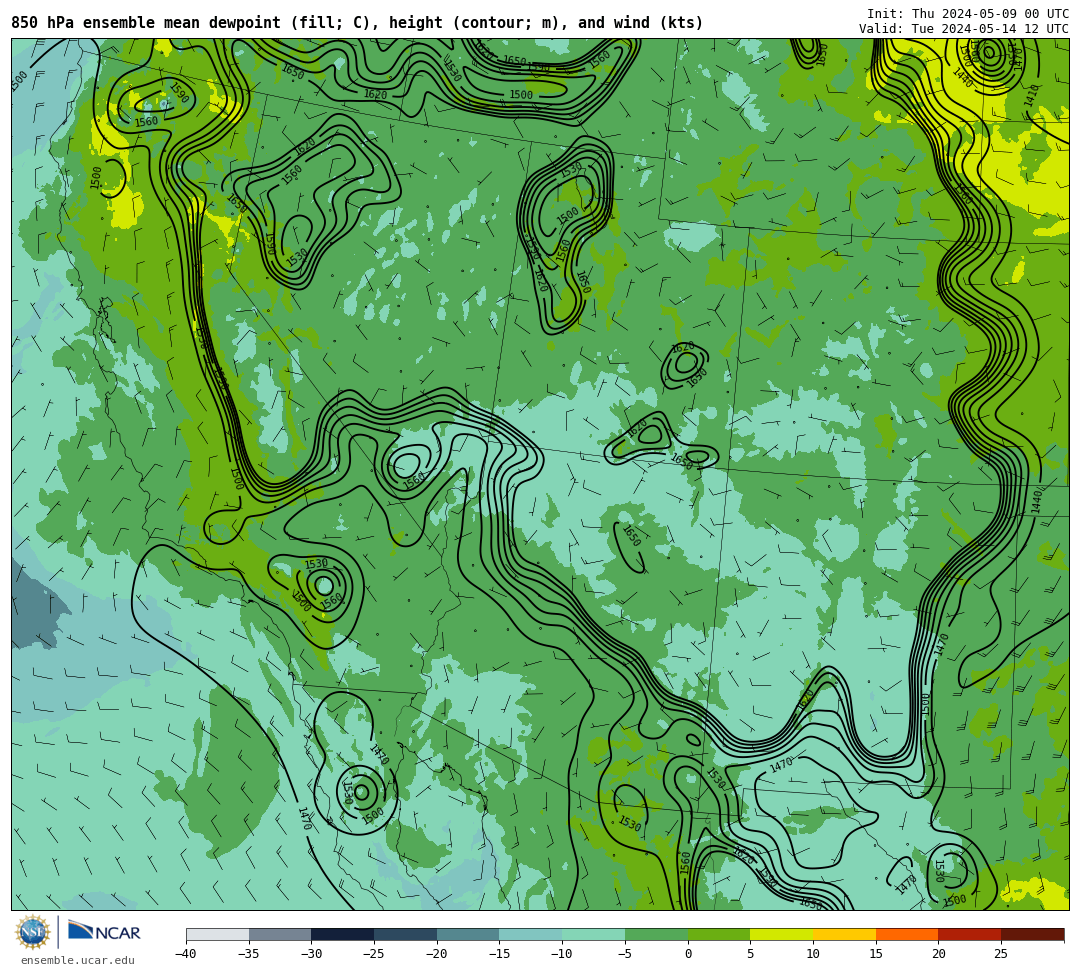1080x973 pixels.
Task: Click the colorbar label 25
Action: click(1001, 954)
